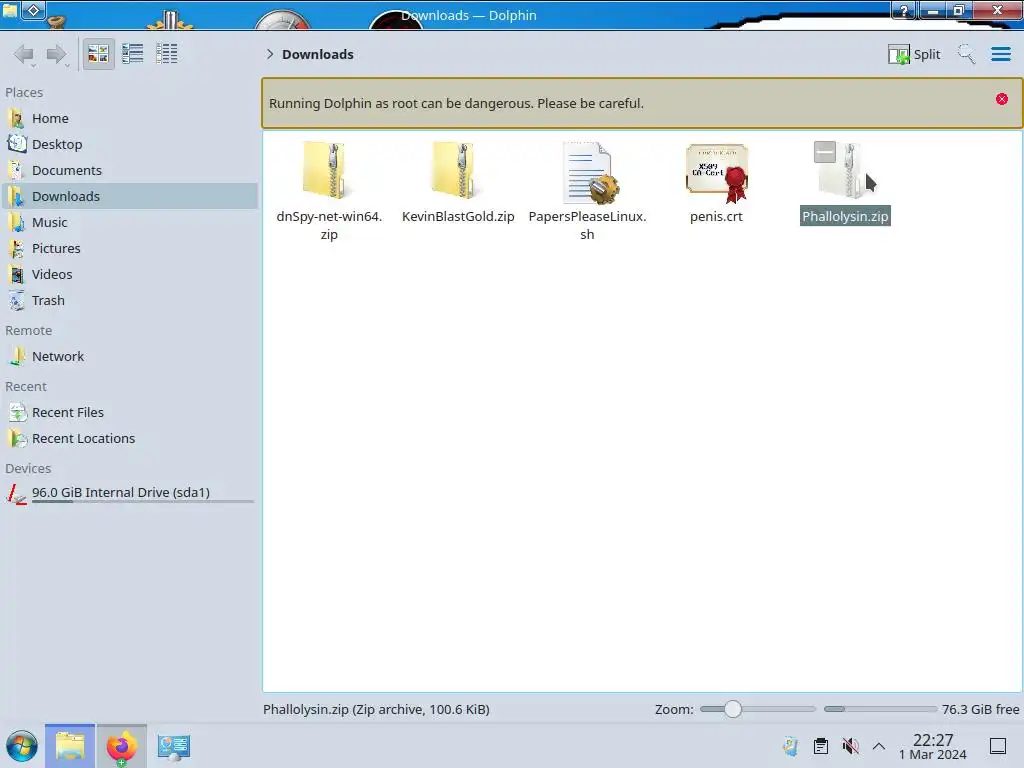Viewport: 1024px width, 768px height.
Task: Click the status bar file info text
Action: pos(376,709)
